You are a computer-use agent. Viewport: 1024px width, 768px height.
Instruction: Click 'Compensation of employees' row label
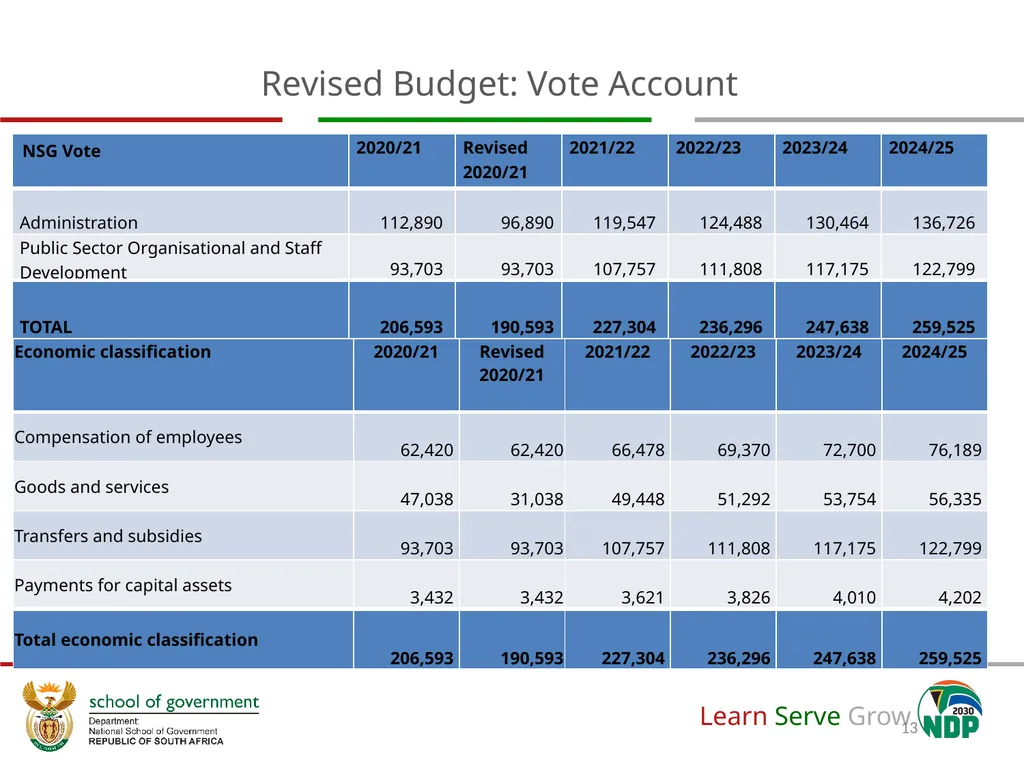point(128,437)
